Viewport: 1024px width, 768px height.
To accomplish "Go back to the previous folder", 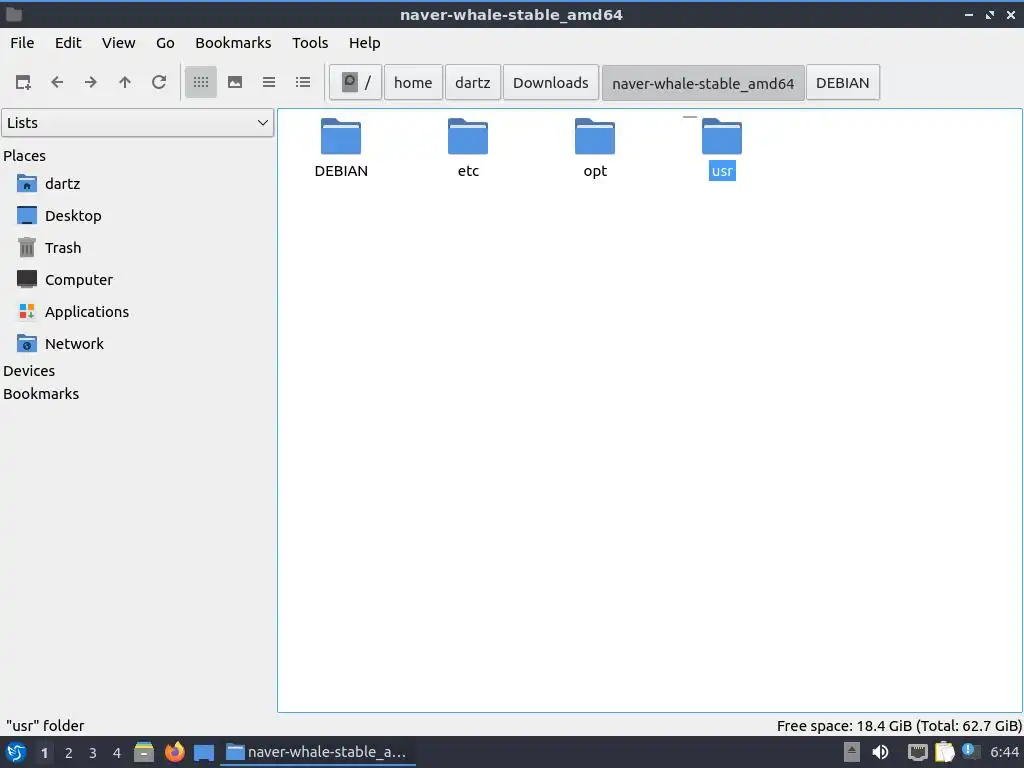I will coord(57,82).
